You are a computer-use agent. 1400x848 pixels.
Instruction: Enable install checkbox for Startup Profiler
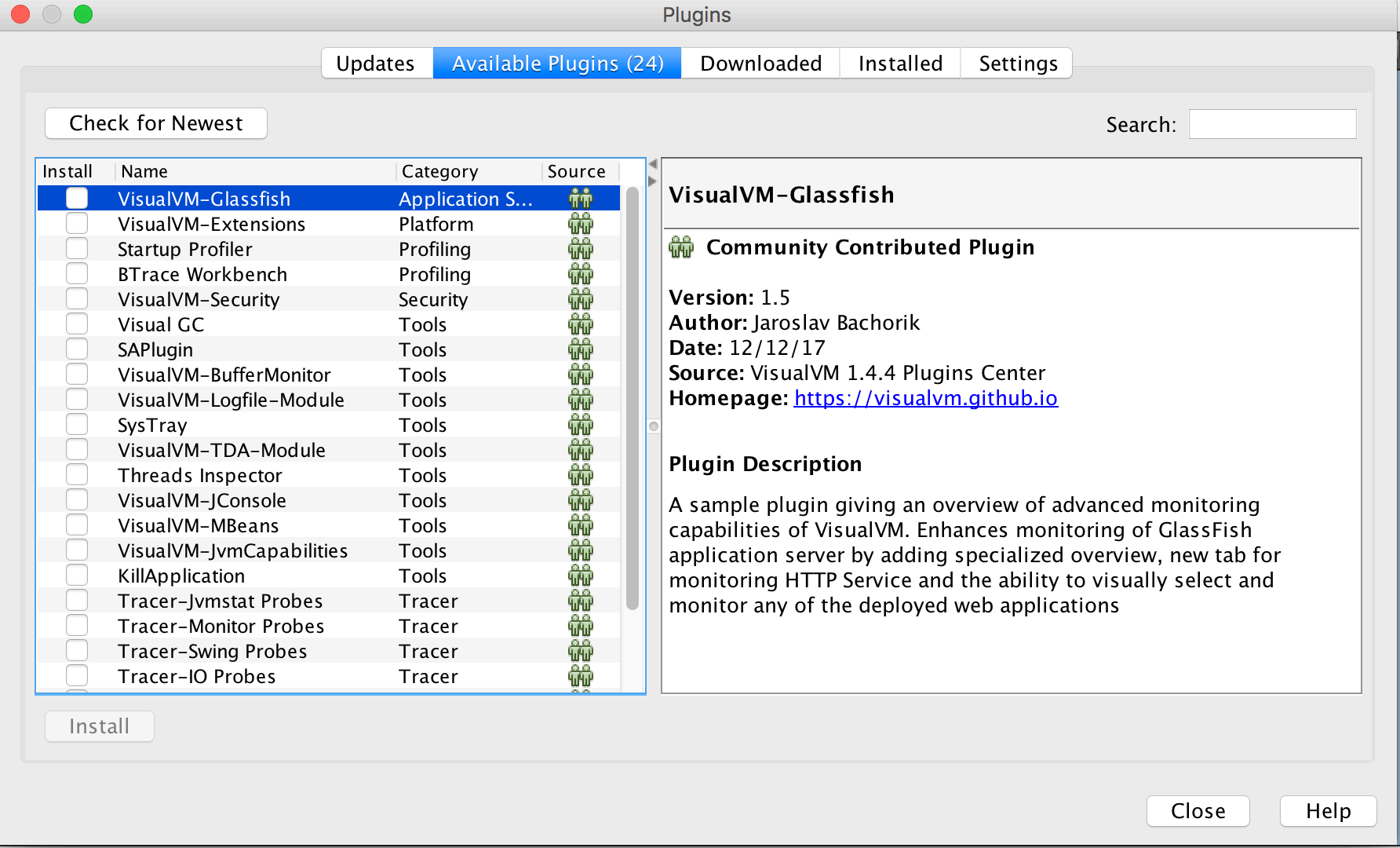(77, 249)
